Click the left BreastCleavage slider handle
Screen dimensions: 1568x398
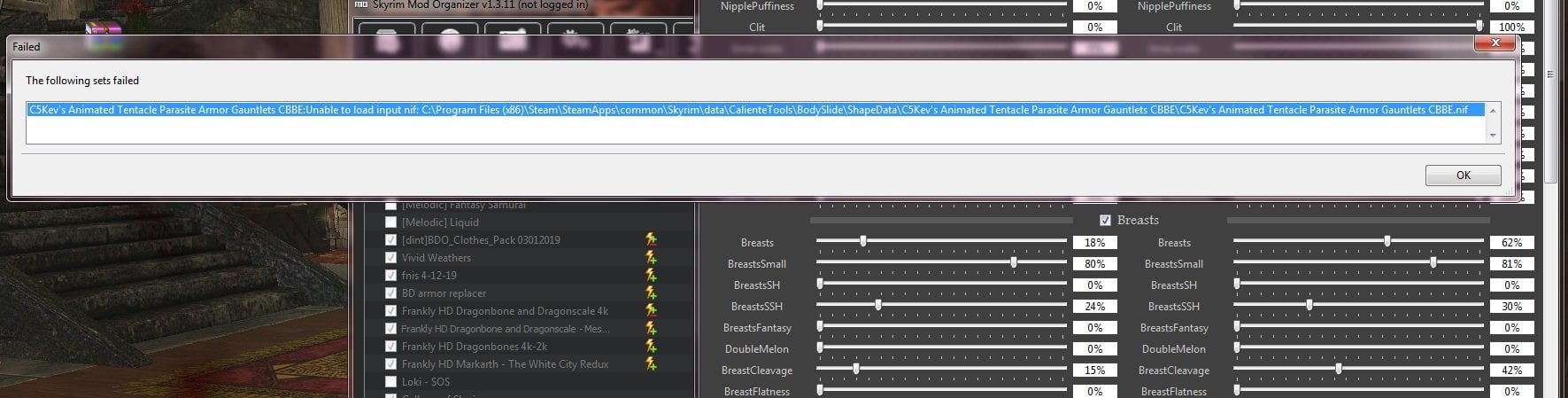pyautogui.click(x=856, y=369)
